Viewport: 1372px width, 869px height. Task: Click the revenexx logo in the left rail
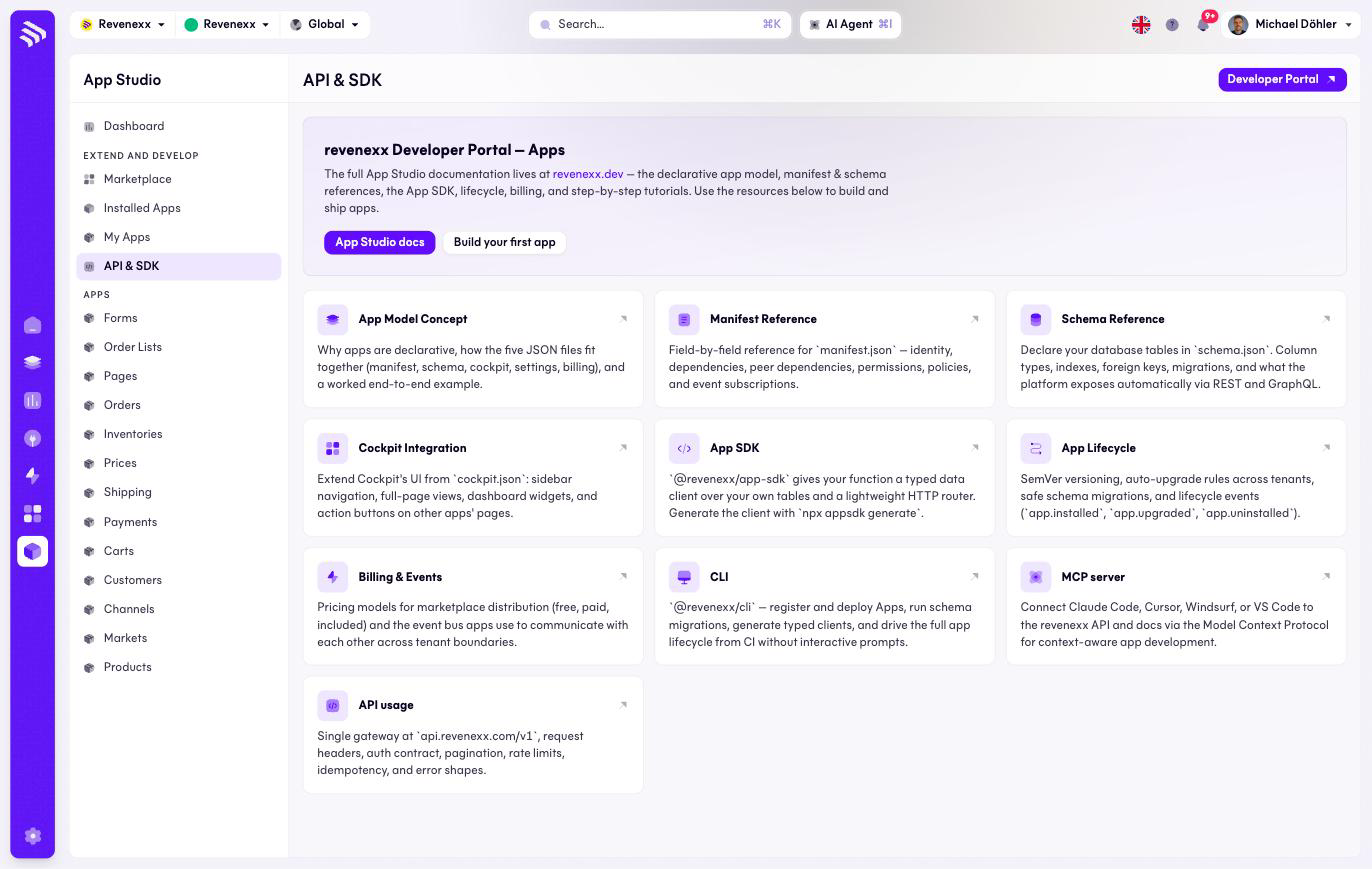pos(32,33)
